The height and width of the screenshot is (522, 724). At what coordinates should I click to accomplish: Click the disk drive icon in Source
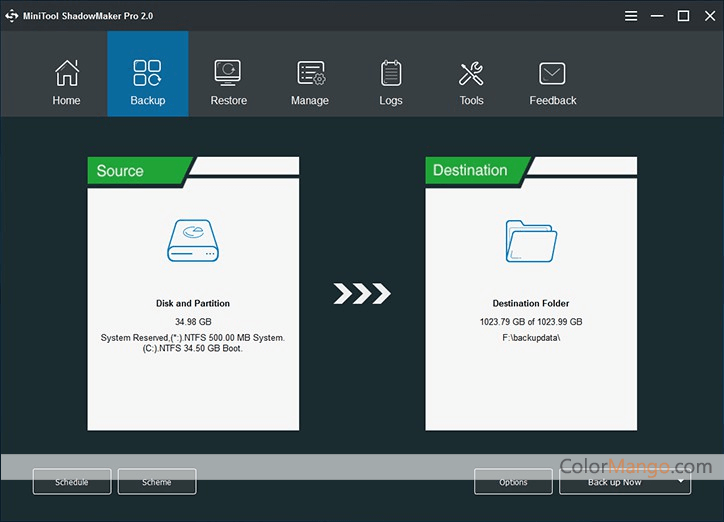pos(193,245)
